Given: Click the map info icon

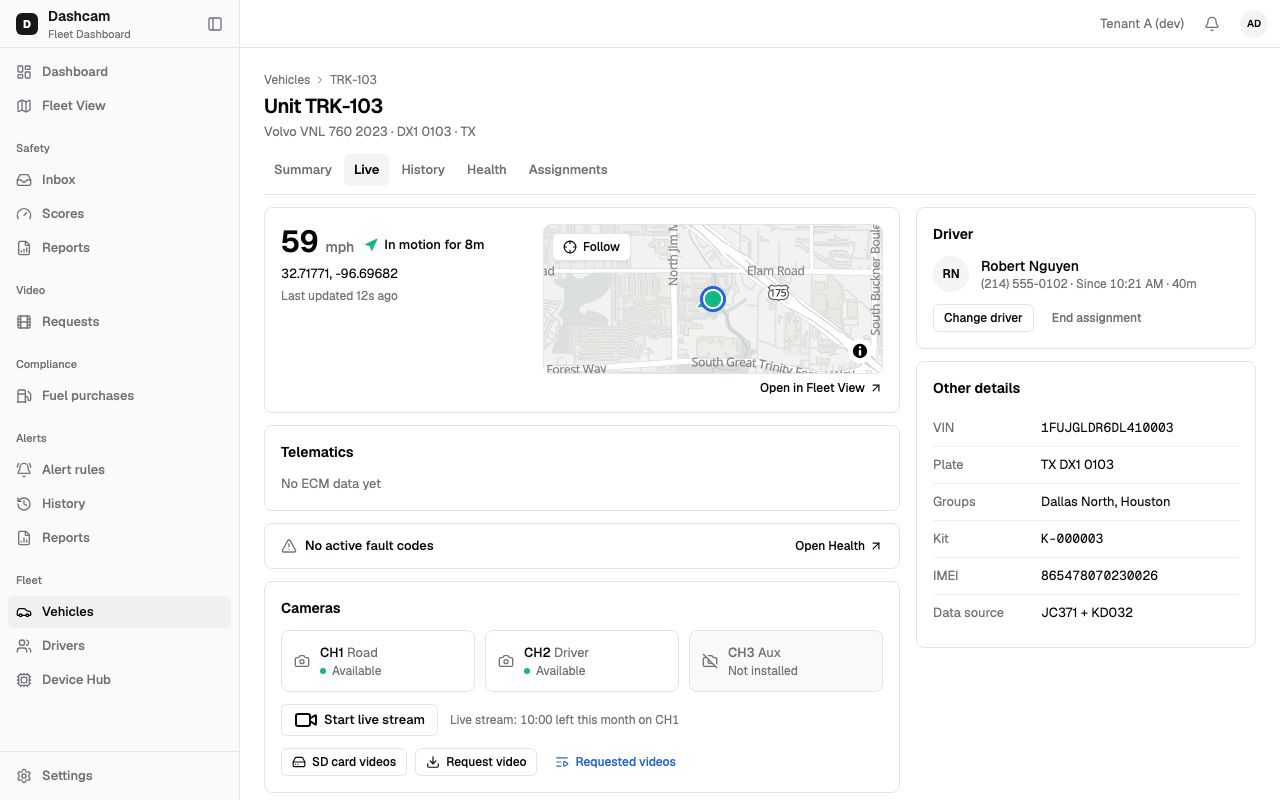Looking at the screenshot, I should click(860, 351).
